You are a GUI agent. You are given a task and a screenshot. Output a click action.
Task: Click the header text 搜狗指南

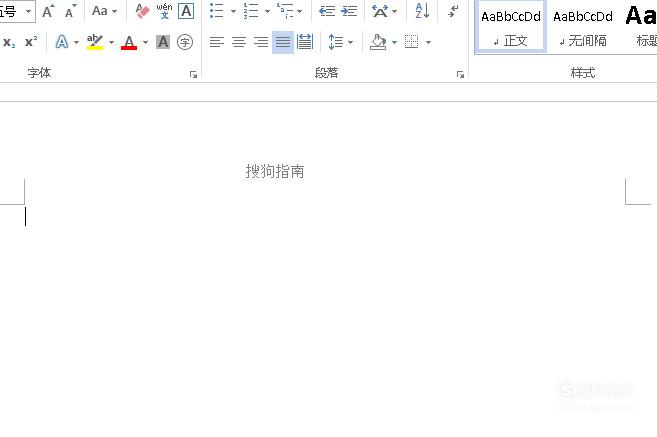point(275,171)
